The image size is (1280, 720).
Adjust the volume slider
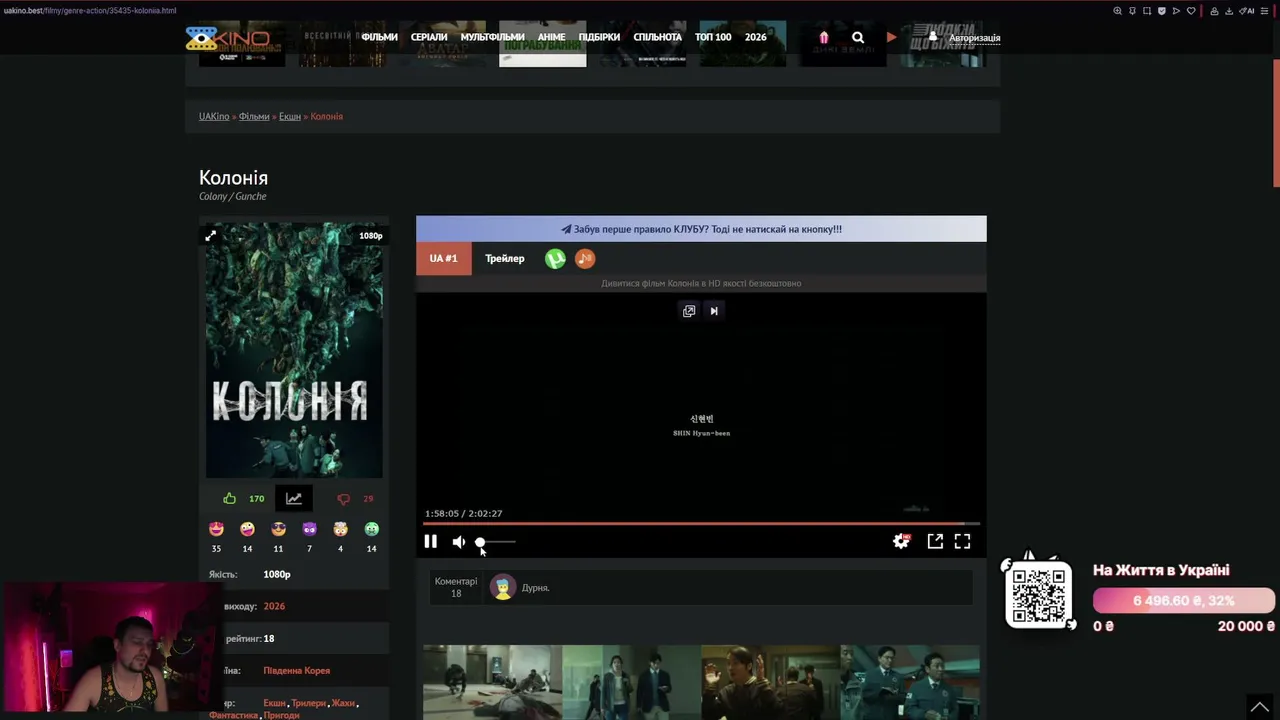[x=497, y=542]
